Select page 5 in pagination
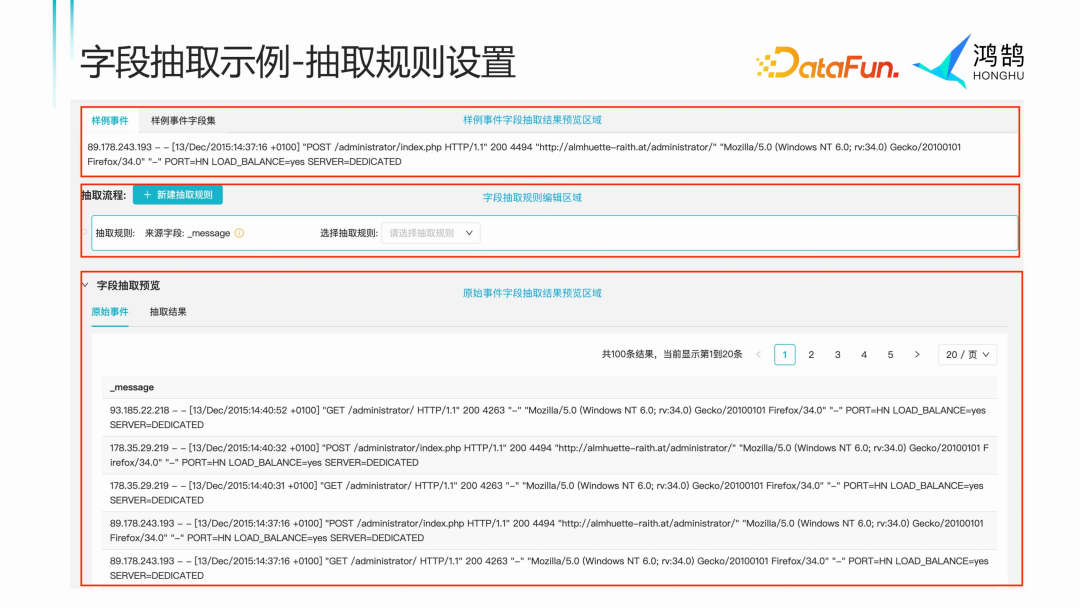The image size is (1080, 608). click(x=889, y=354)
